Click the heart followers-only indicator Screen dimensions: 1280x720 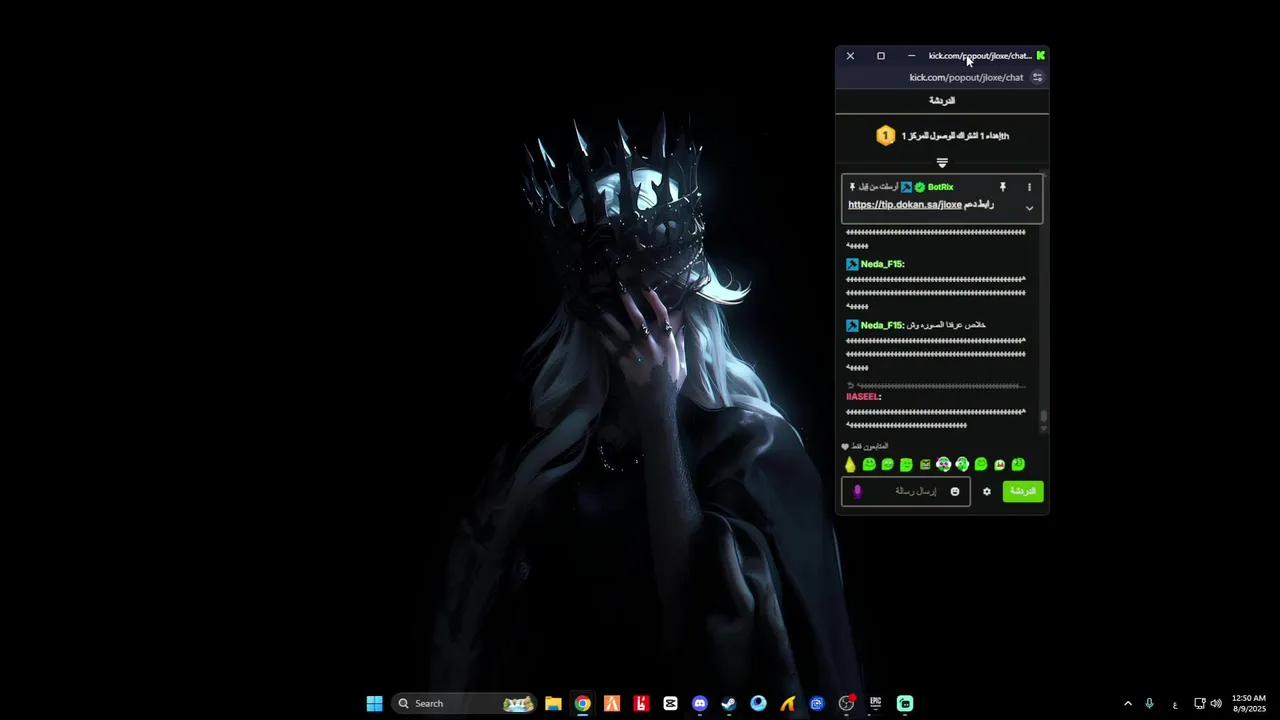[845, 447]
